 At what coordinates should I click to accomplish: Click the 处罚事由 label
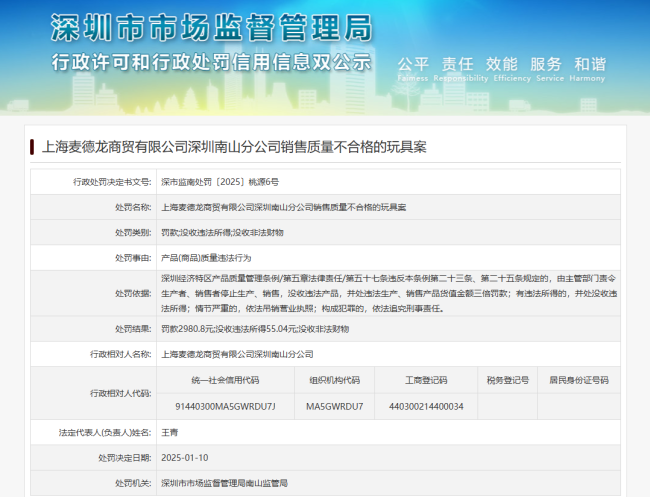click(133, 258)
